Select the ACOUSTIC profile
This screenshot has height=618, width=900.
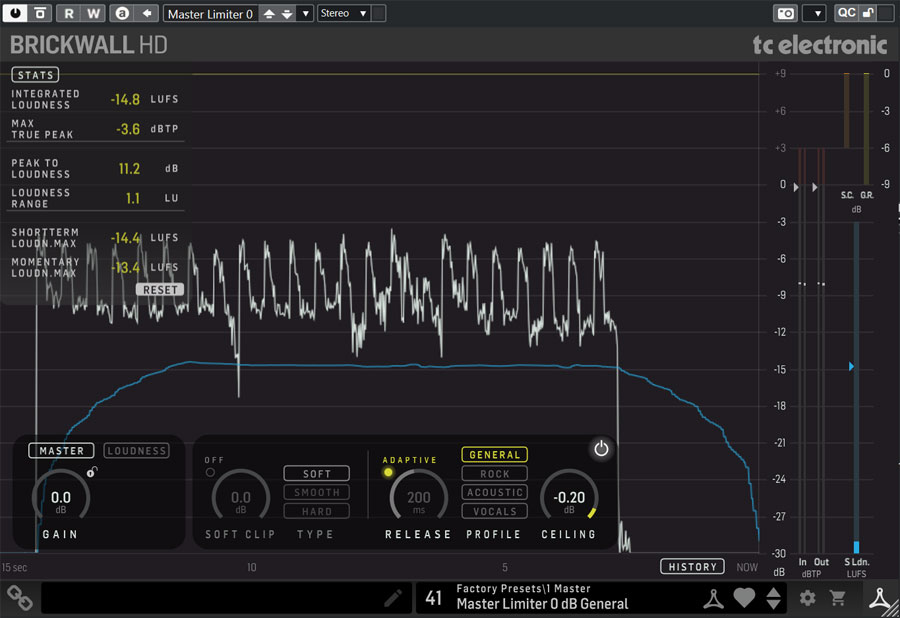pos(494,492)
